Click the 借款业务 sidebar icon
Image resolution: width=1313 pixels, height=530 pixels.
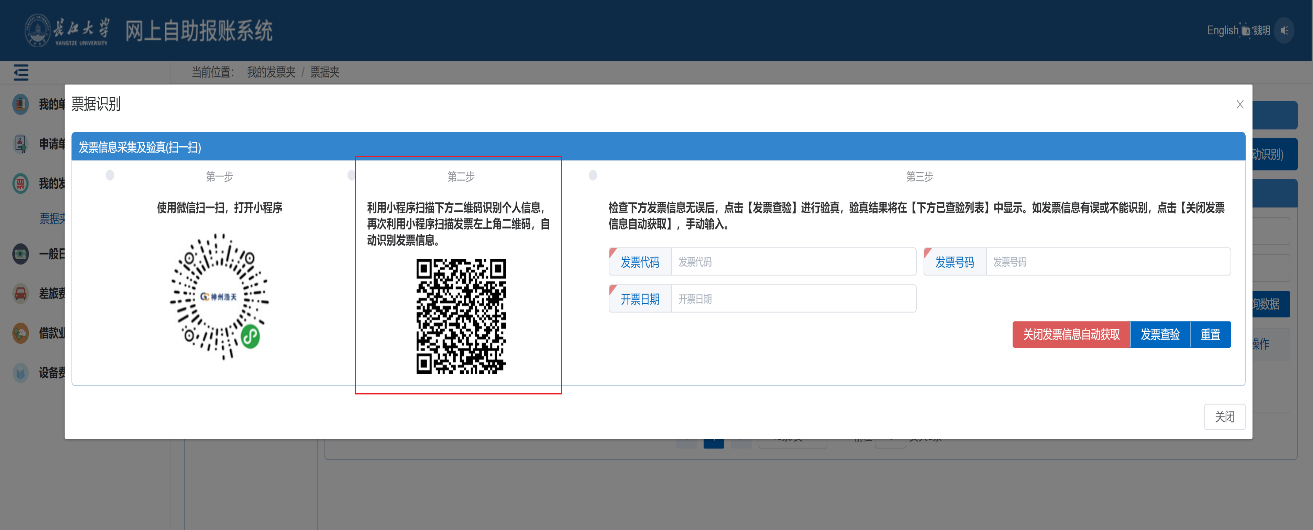[x=20, y=333]
